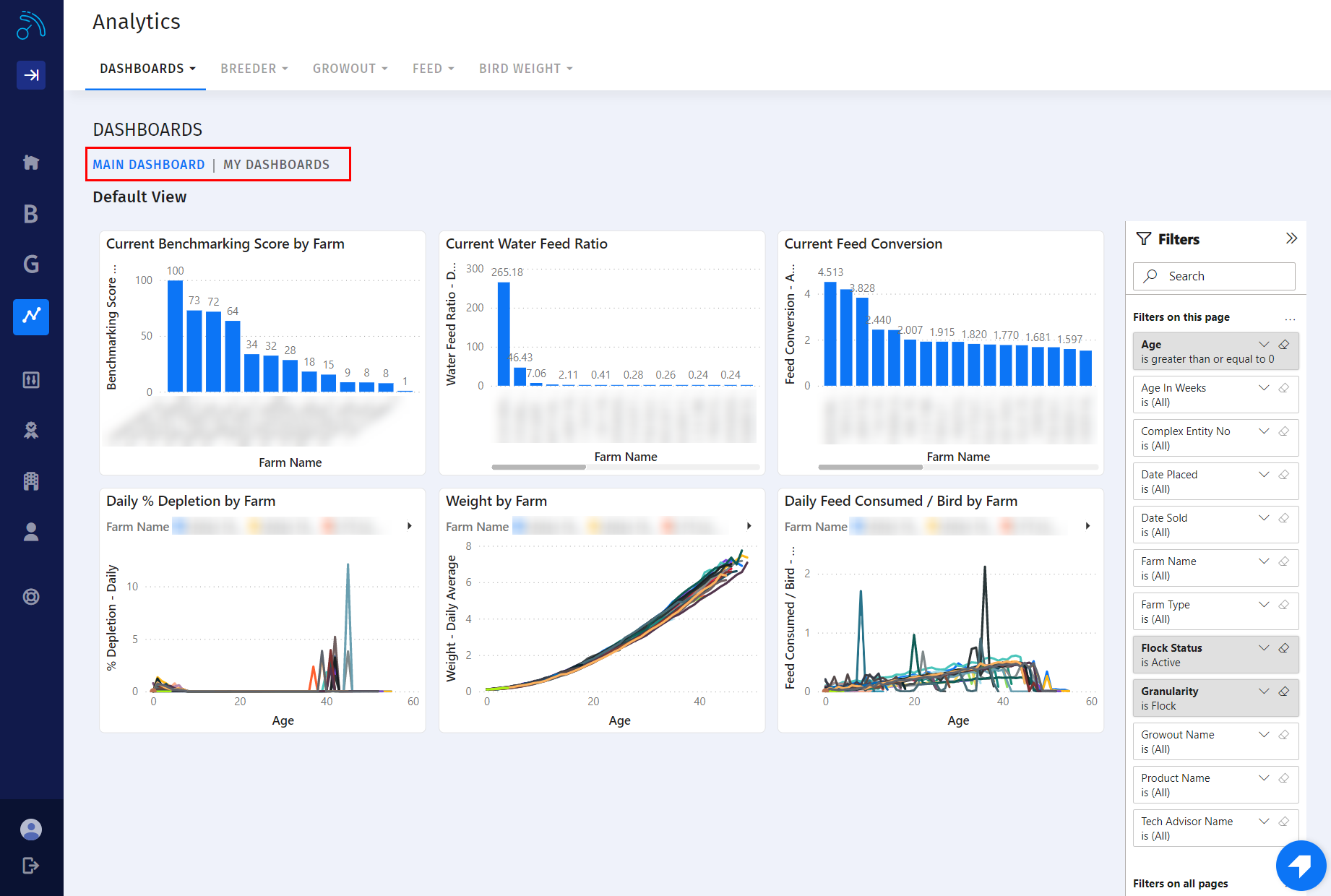This screenshot has width=1331, height=896.
Task: Move the Water Feed Ratio chart scrollbar
Action: pos(538,468)
